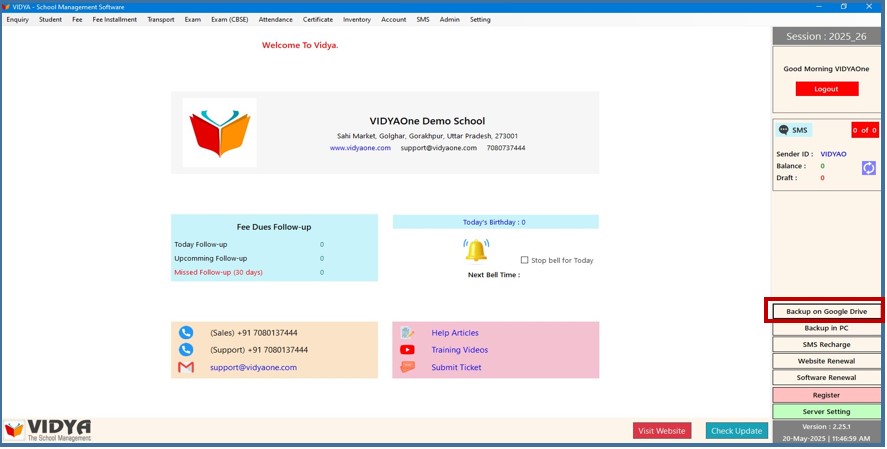The width and height of the screenshot is (887, 449).
Task: Open the Account menu
Action: pos(393,19)
